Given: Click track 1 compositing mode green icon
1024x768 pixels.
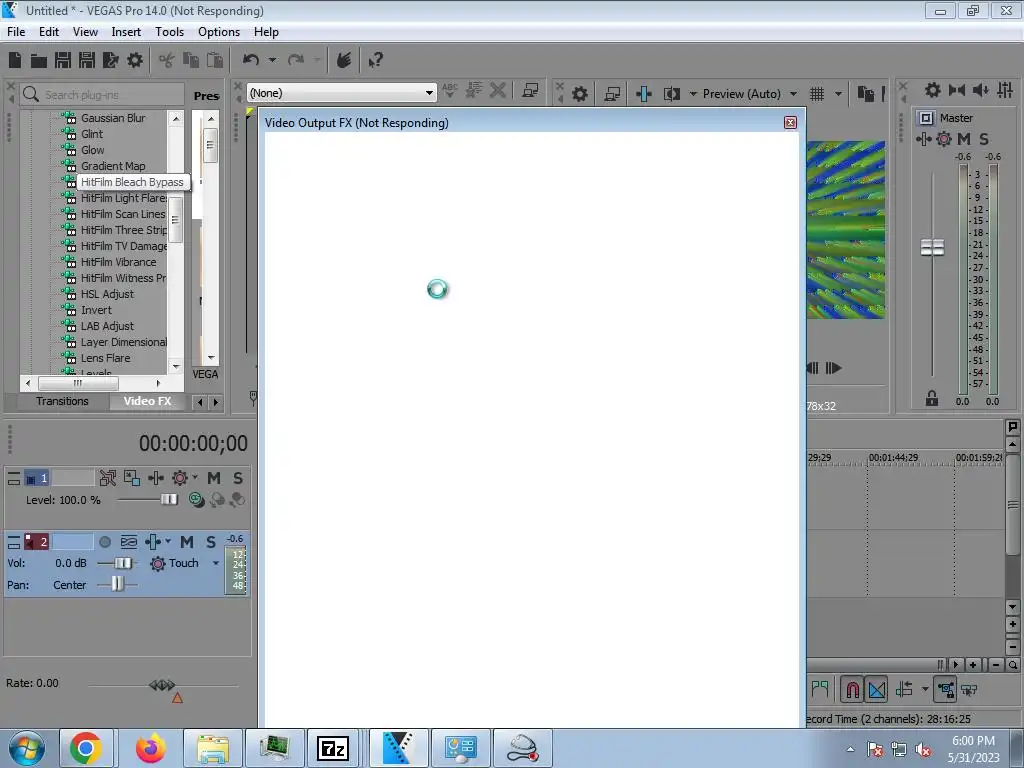Looking at the screenshot, I should (196, 500).
